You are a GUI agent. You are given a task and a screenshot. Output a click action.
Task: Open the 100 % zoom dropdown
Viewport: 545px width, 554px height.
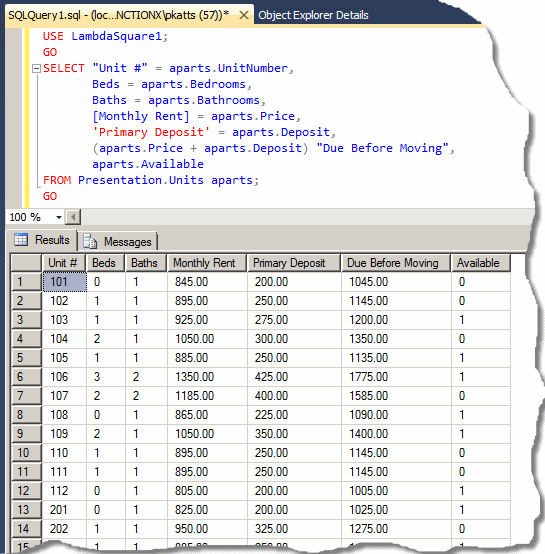(x=59, y=217)
